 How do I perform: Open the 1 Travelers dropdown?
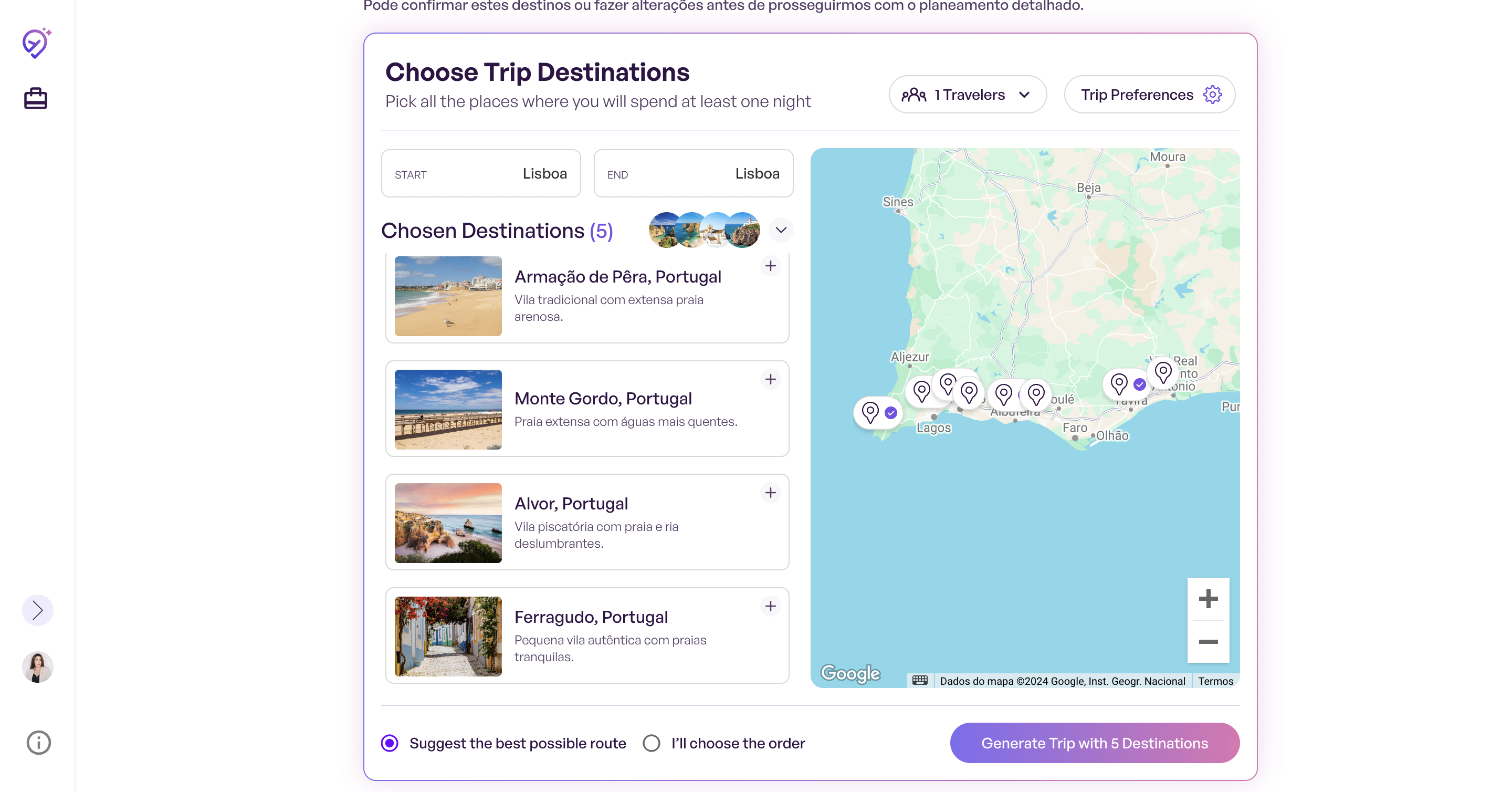pyautogui.click(x=967, y=95)
